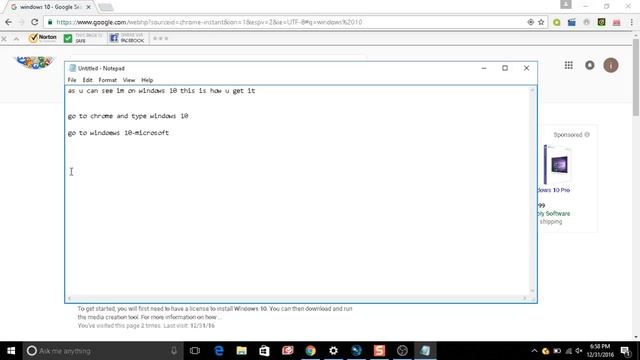The width and height of the screenshot is (640, 360).
Task: Click the red Chrome extension icon
Action: 616,22
